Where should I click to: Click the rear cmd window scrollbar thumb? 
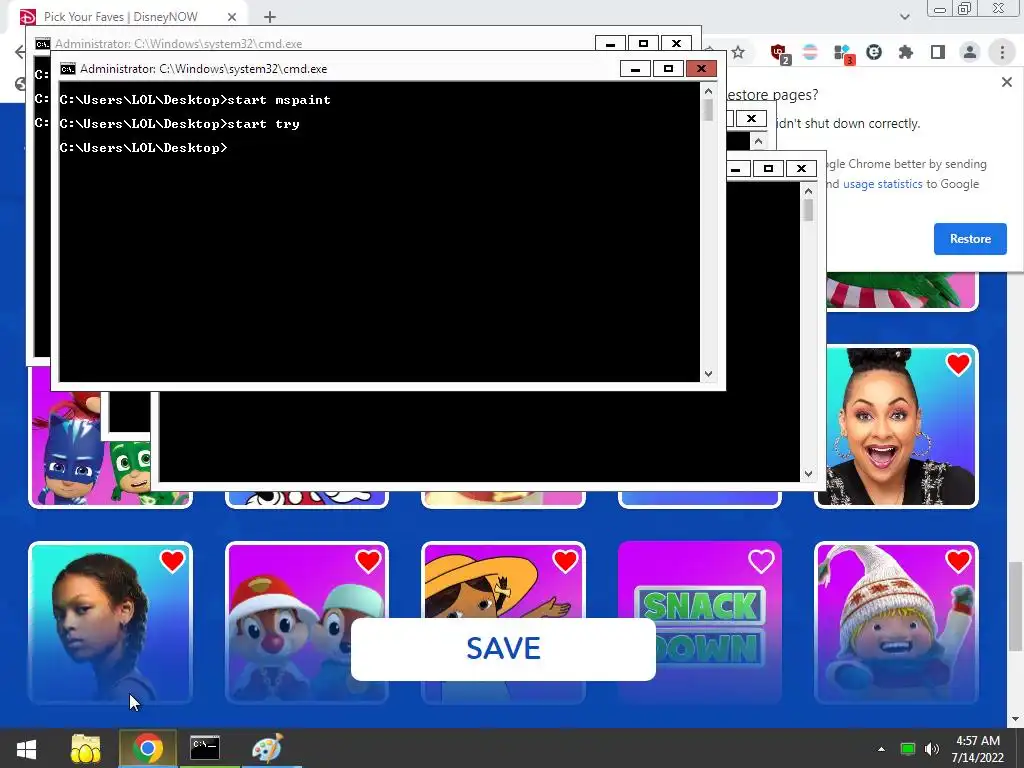[808, 210]
